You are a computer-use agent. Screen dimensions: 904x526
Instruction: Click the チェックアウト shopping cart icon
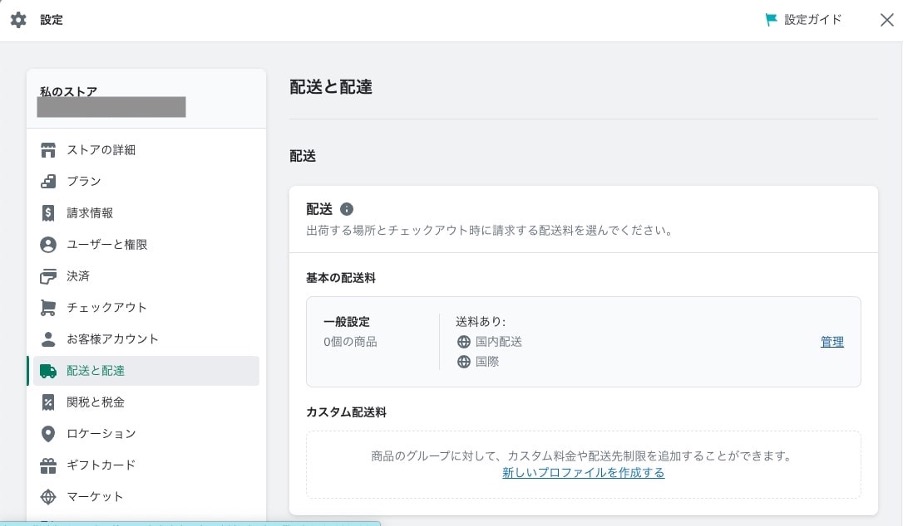[x=48, y=307]
